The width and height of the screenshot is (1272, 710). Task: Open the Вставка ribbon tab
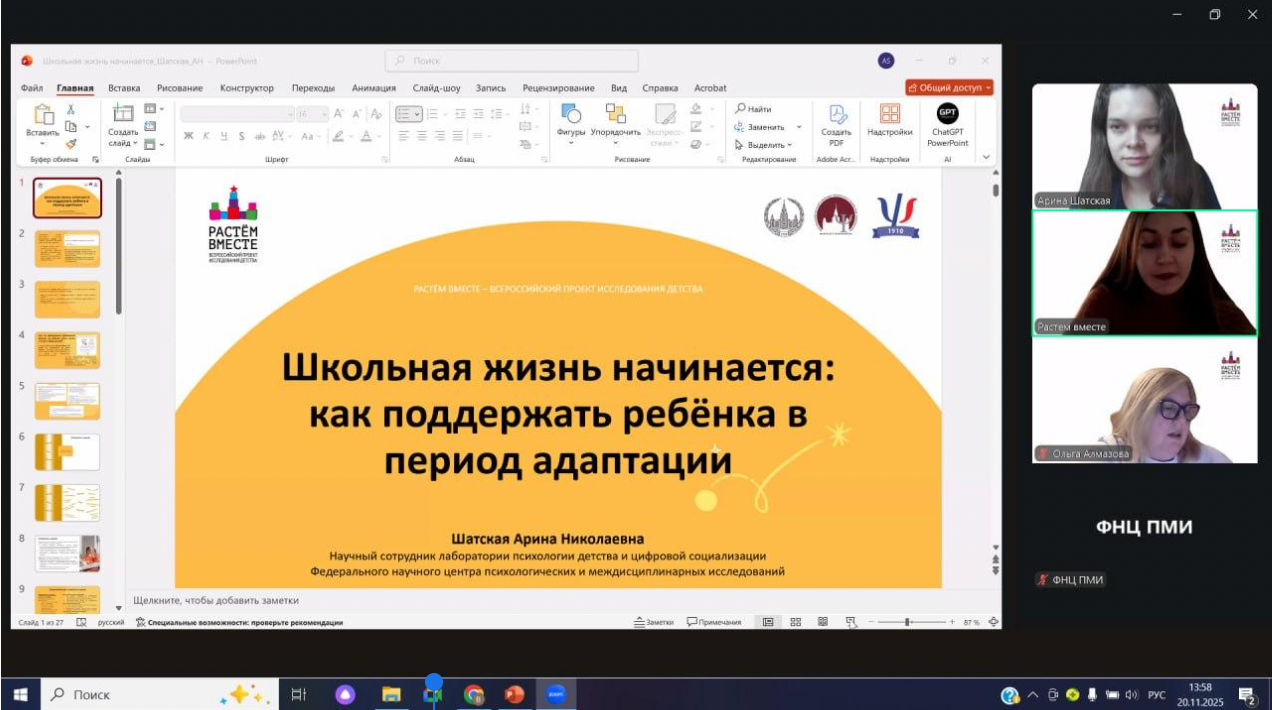coord(124,88)
